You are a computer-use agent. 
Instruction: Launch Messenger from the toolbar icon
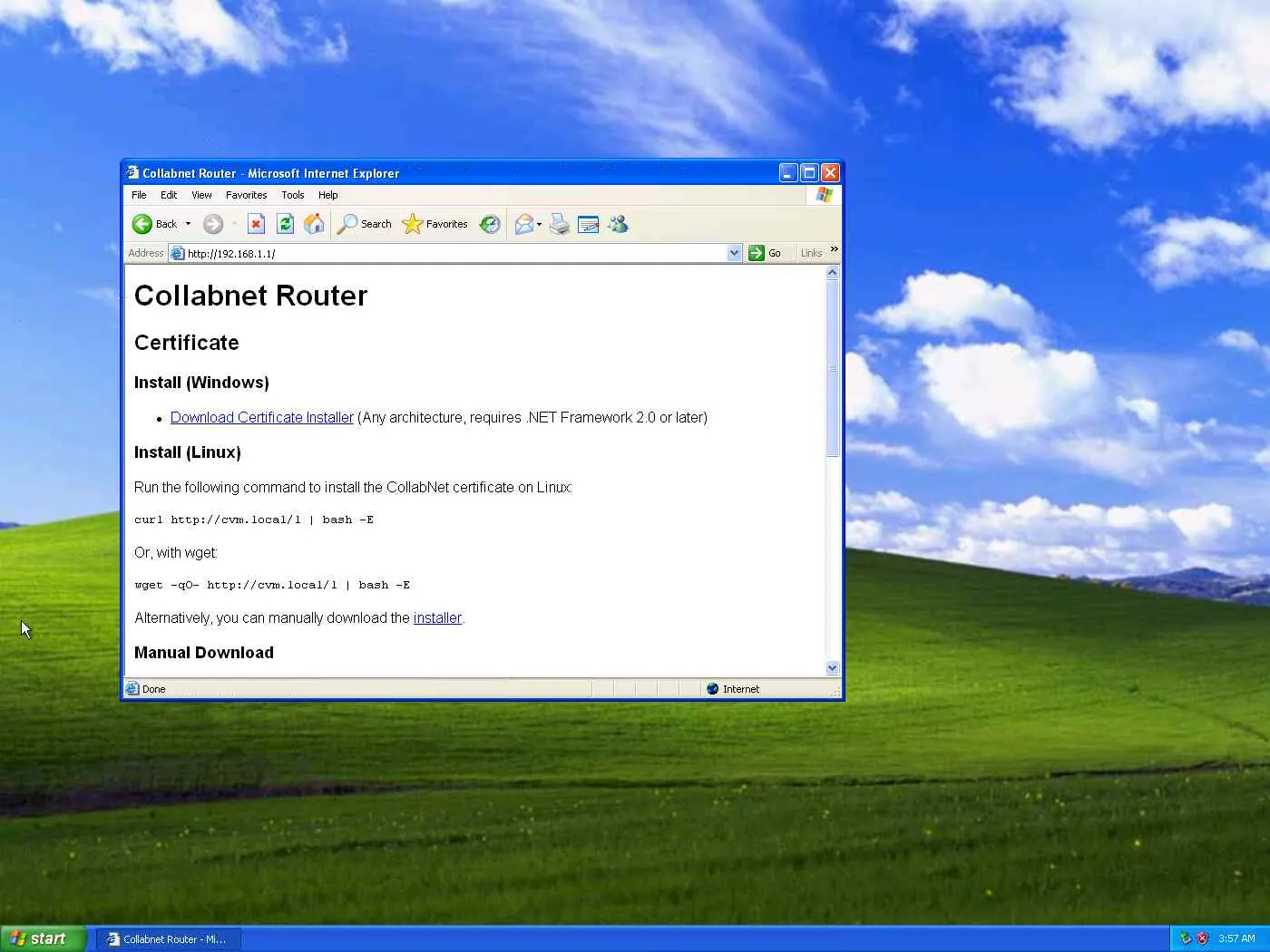tap(618, 224)
